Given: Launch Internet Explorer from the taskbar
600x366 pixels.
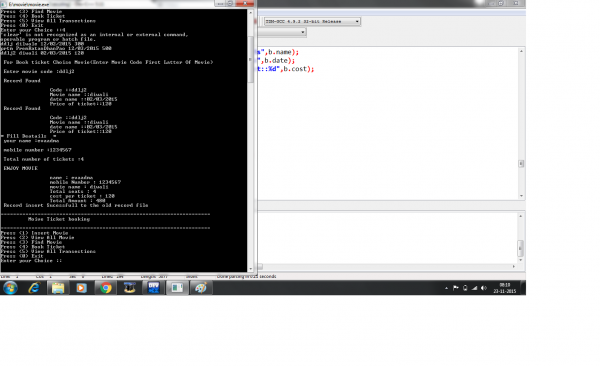Looking at the screenshot, I should [34, 288].
